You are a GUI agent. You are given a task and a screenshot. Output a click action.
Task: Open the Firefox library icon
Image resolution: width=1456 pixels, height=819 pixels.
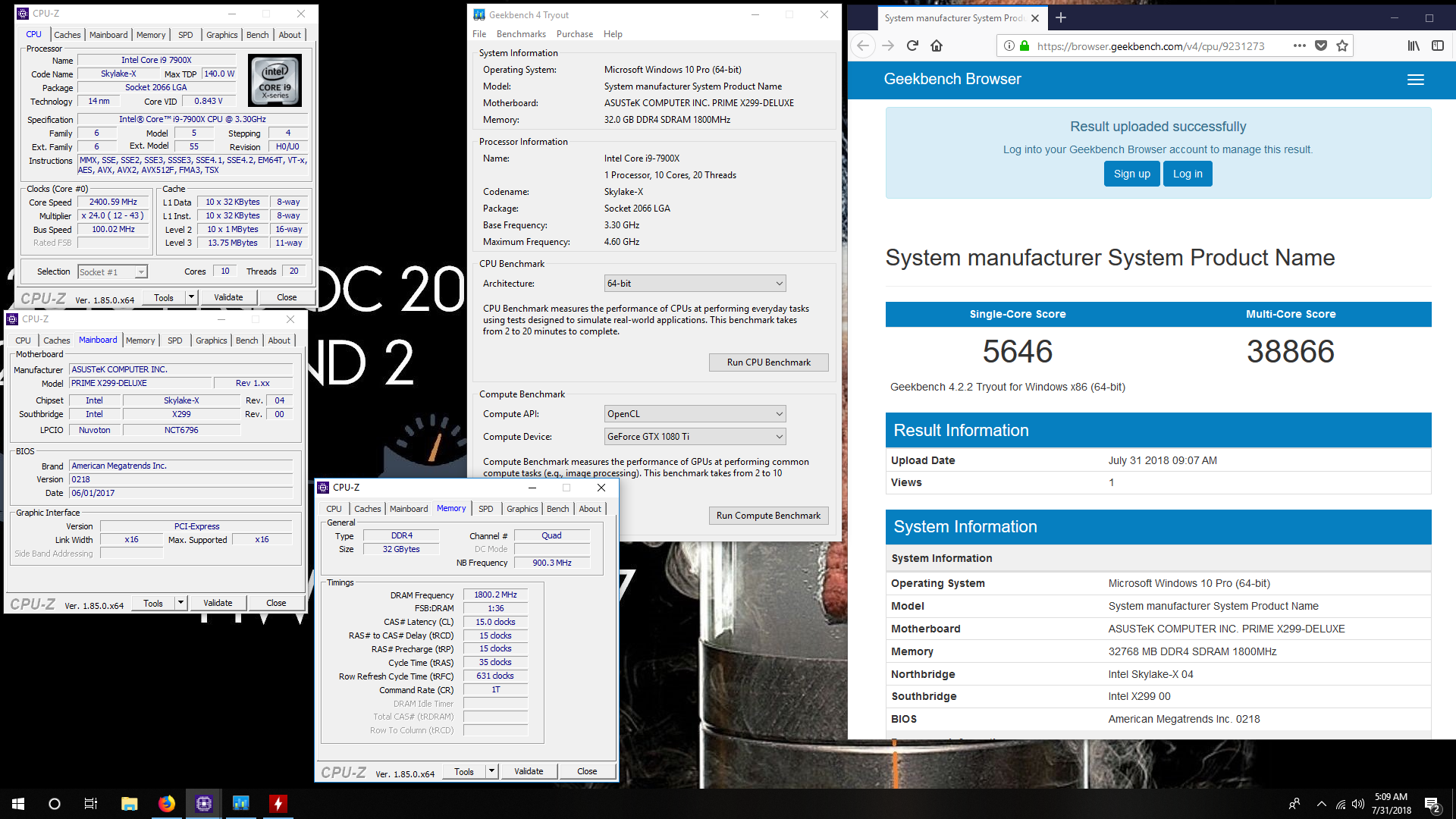point(1414,45)
